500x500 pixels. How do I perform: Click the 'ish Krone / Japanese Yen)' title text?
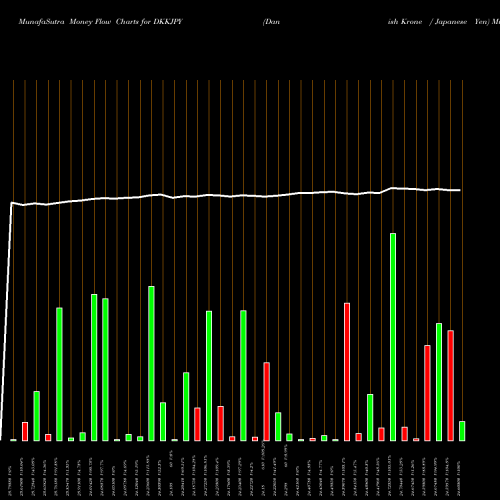(439, 22)
